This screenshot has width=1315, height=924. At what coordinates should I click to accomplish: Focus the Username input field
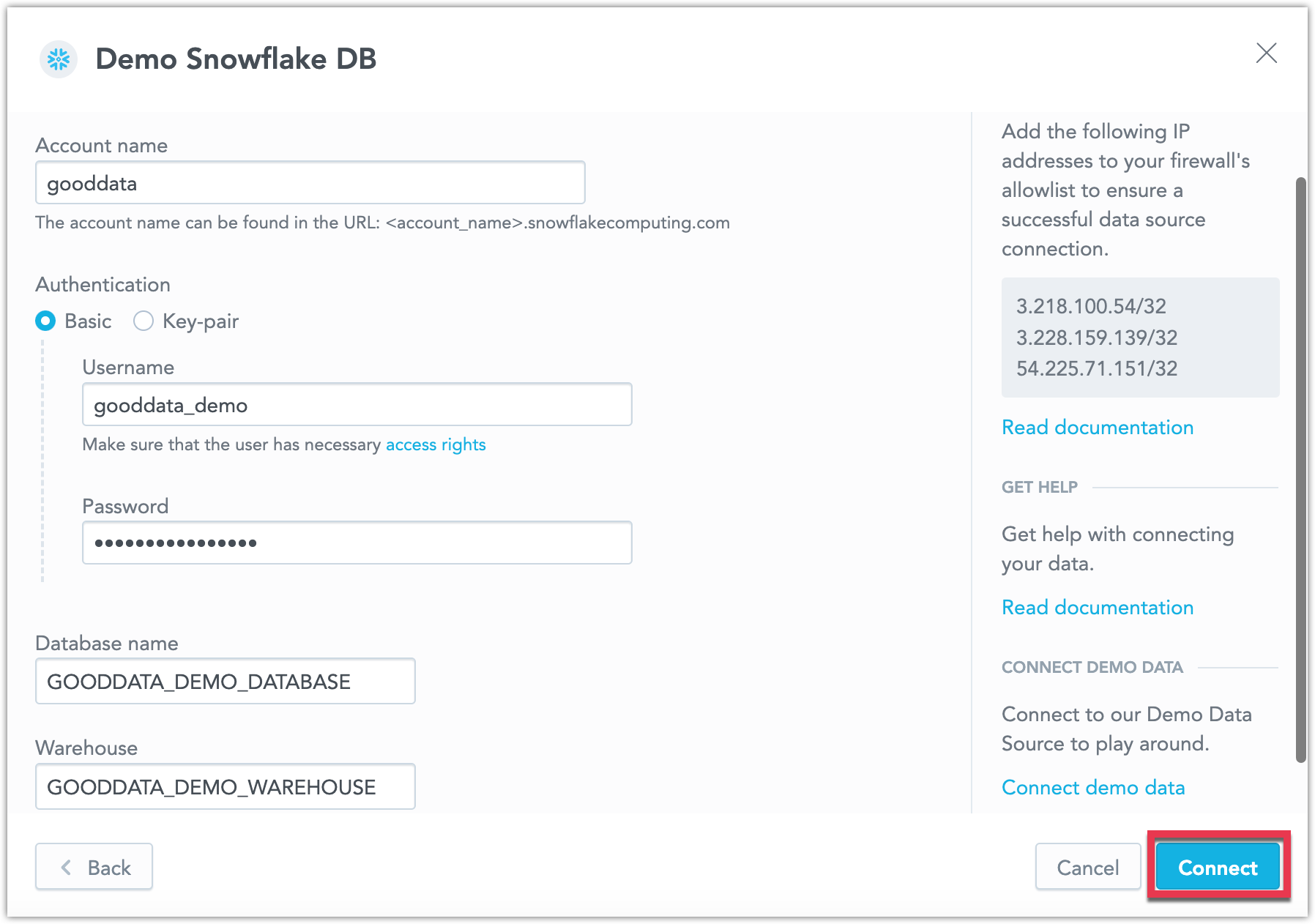[357, 404]
